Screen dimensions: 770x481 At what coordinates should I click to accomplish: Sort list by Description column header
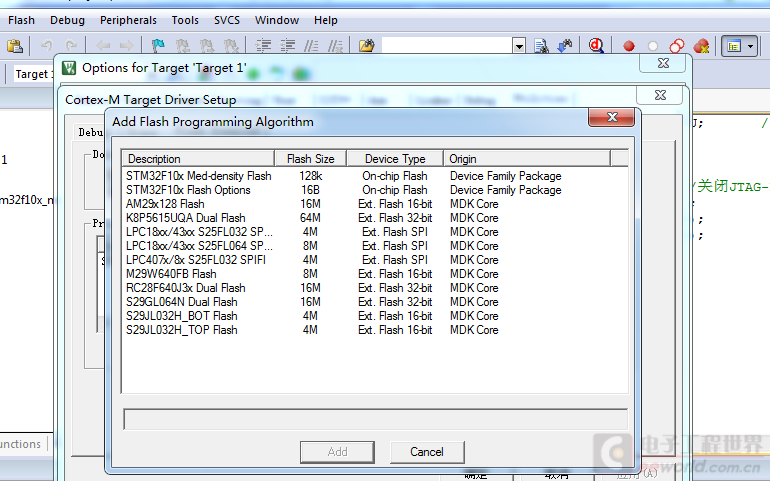click(198, 159)
